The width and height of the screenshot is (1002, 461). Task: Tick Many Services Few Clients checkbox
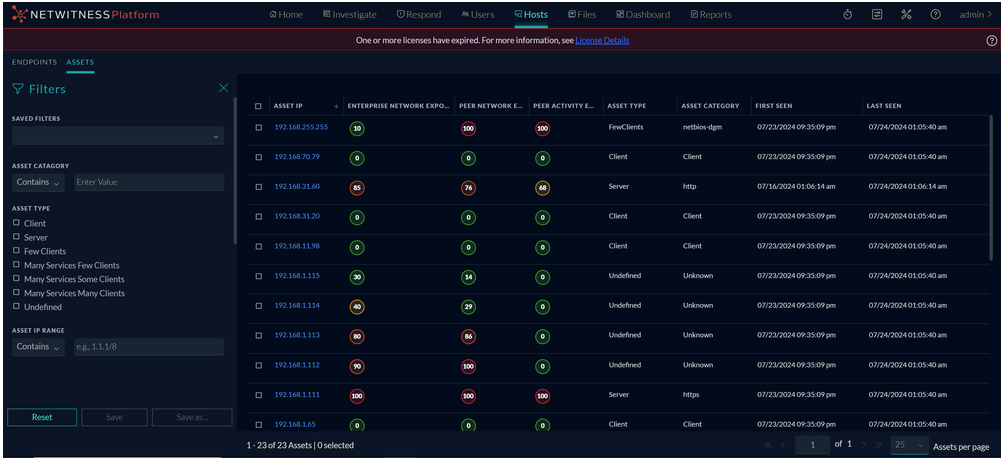click(x=16, y=264)
